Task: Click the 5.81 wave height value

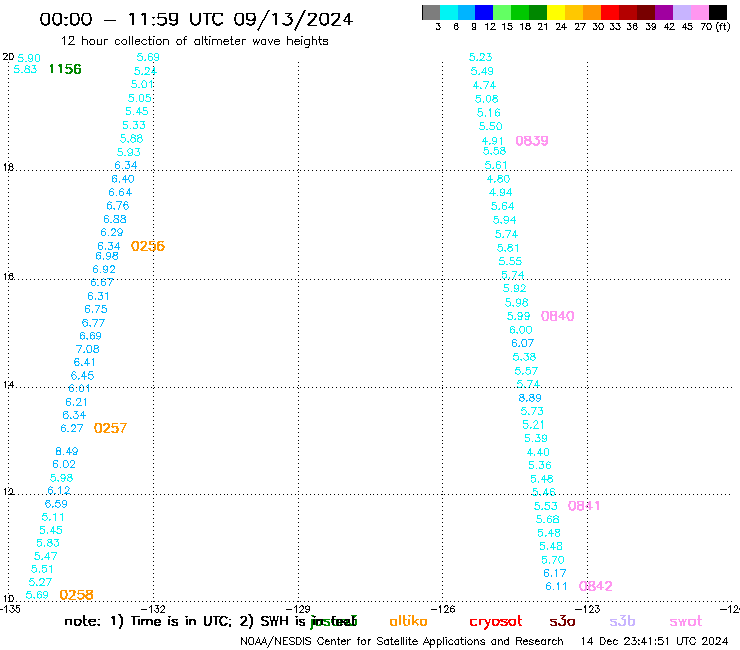Action: tap(508, 248)
